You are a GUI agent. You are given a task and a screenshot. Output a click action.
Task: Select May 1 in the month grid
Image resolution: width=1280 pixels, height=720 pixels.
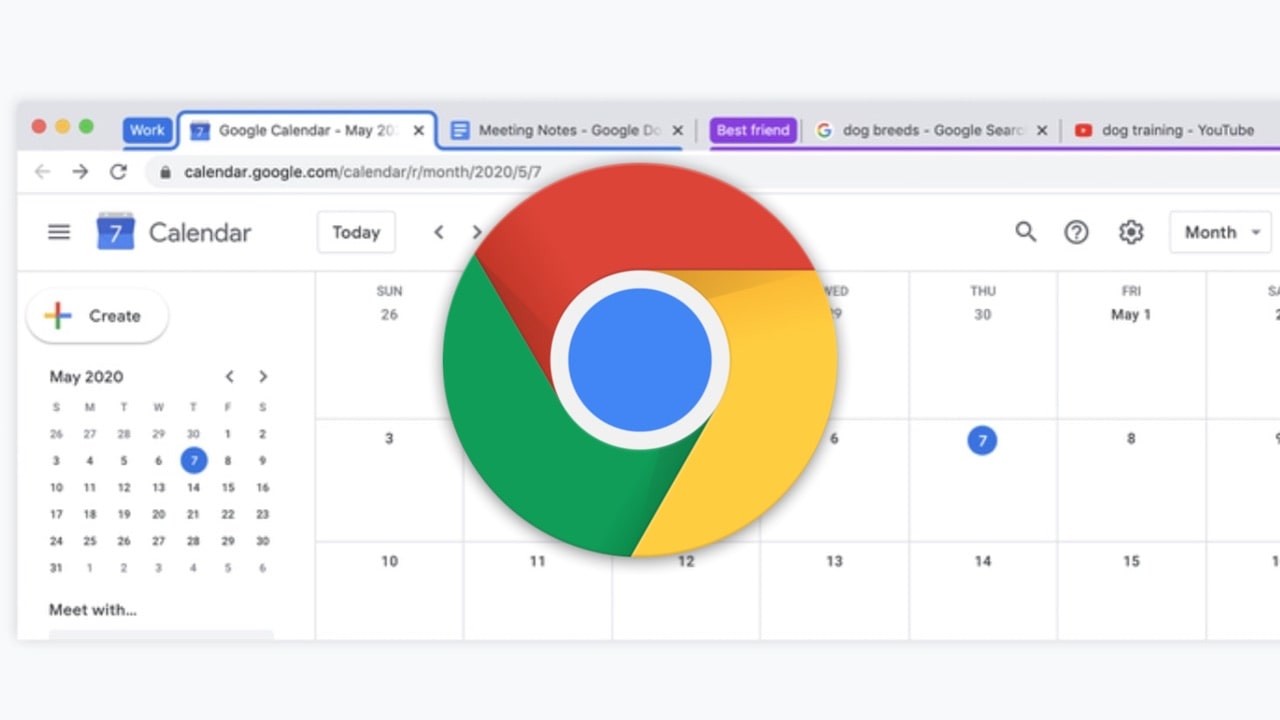point(1131,314)
